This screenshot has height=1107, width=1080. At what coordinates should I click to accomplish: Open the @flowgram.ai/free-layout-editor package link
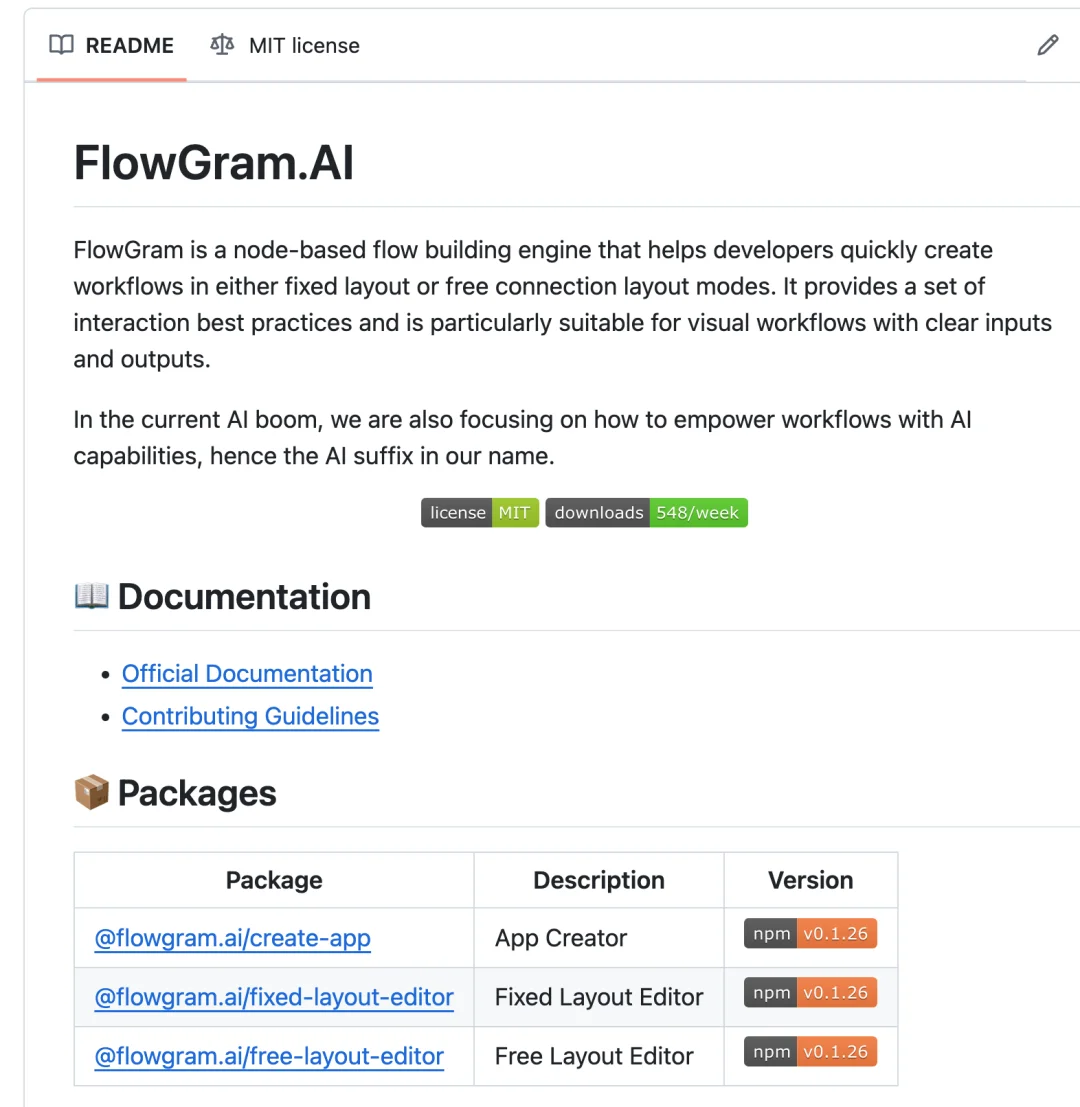tap(269, 1056)
